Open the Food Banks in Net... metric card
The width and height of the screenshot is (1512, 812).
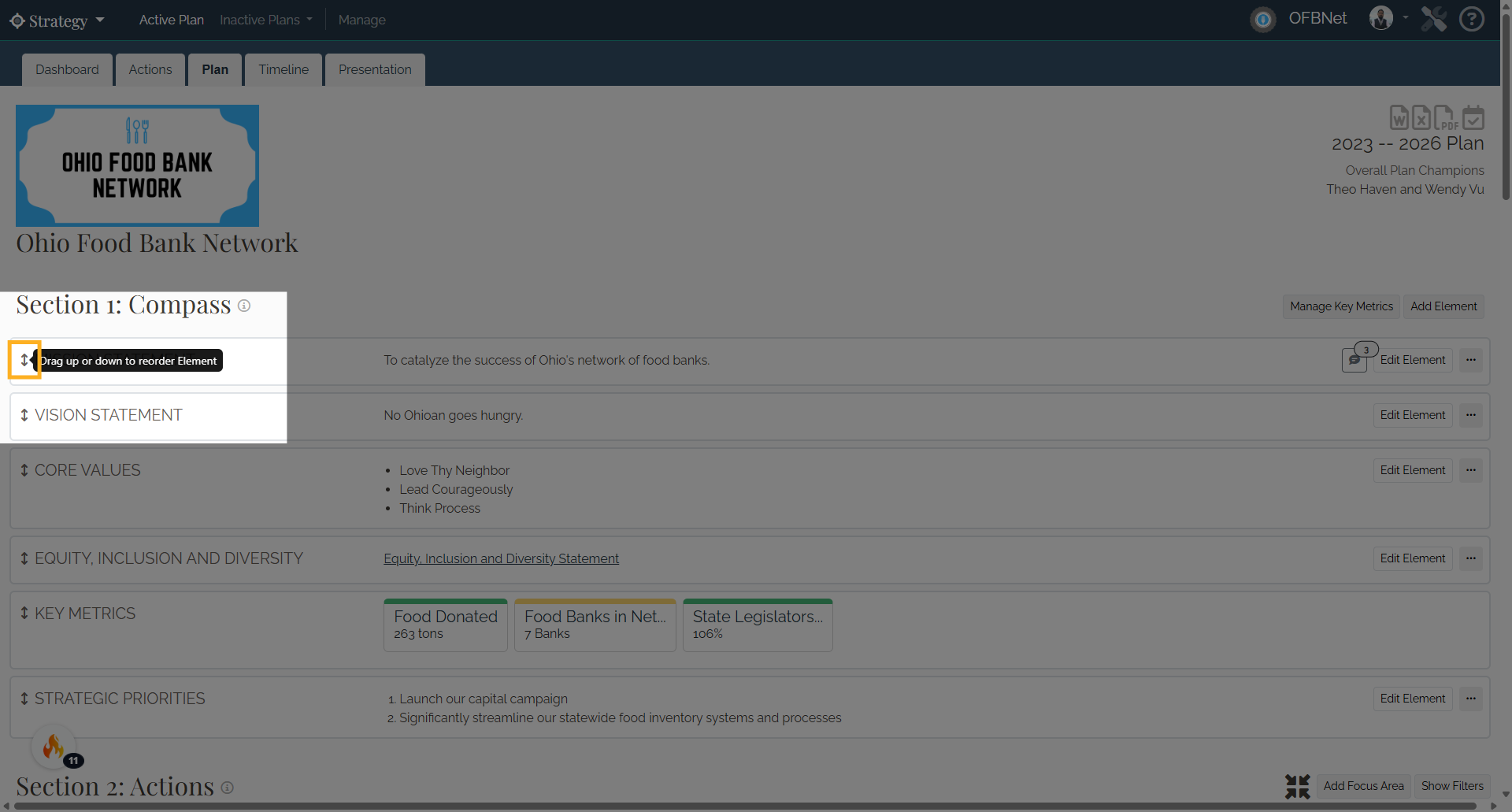click(595, 625)
